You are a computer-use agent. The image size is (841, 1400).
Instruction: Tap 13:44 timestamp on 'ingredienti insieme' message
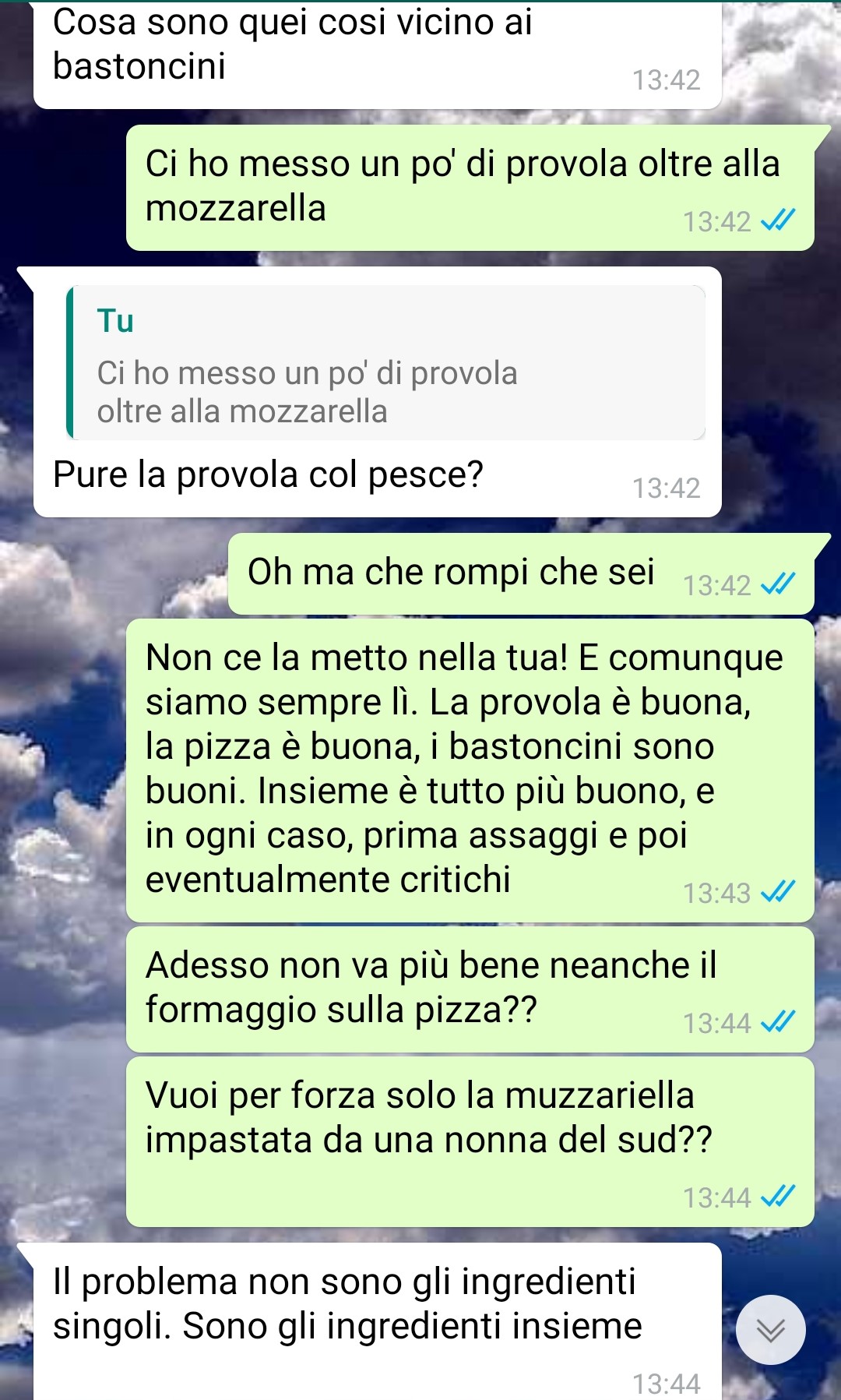coord(666,1384)
